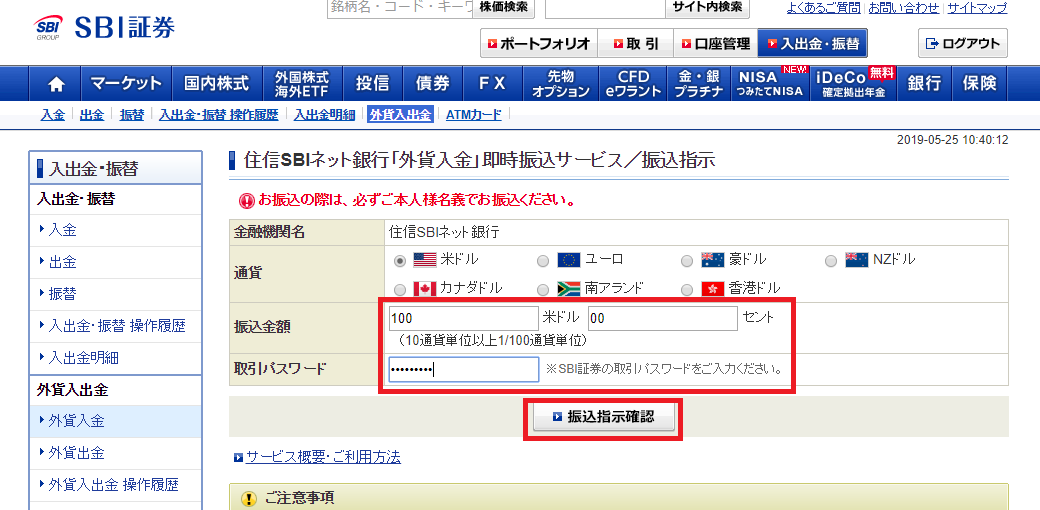Click the EU flag icon for ユーロ
This screenshot has height=510, width=1040.
click(x=568, y=260)
